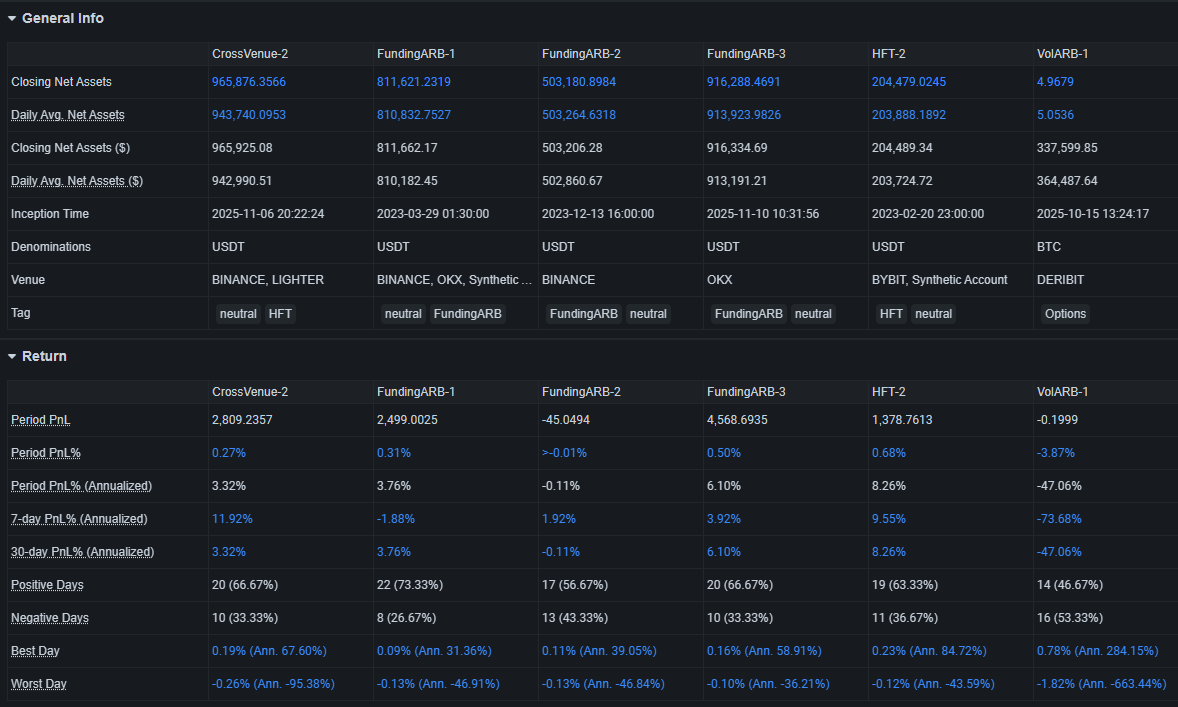Click the Positive Days row label
The height and width of the screenshot is (707, 1178).
(47, 585)
